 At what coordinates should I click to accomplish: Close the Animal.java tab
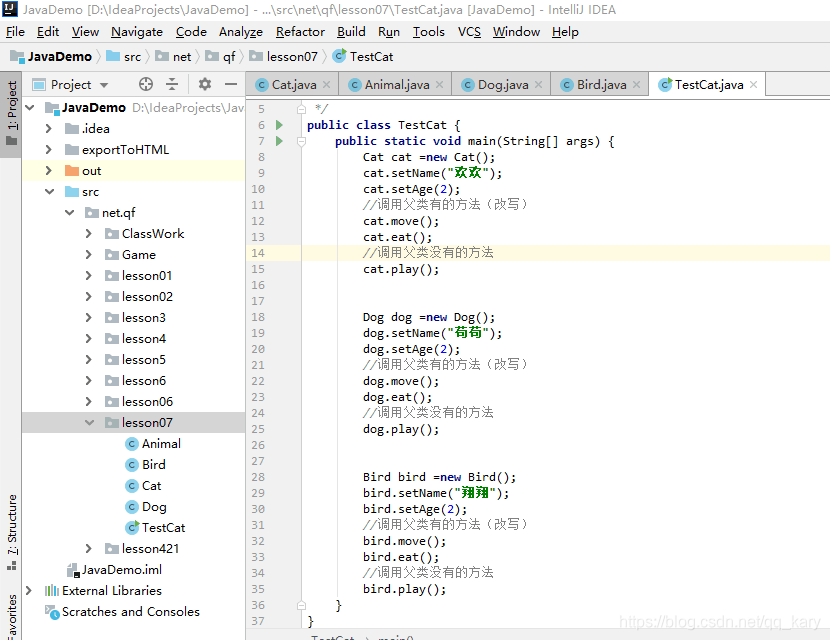click(x=439, y=85)
